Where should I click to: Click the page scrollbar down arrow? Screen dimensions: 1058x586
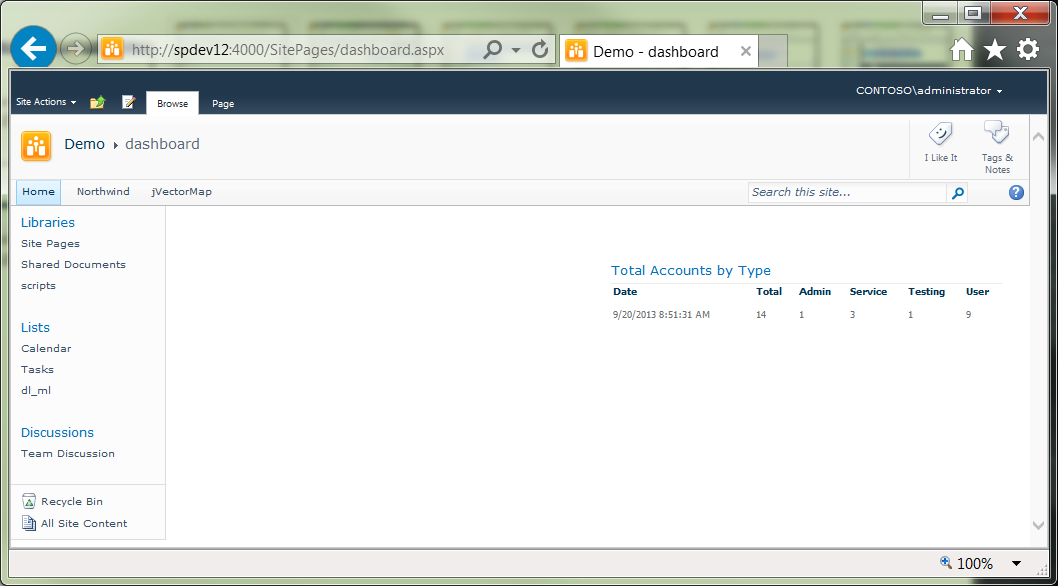1038,525
